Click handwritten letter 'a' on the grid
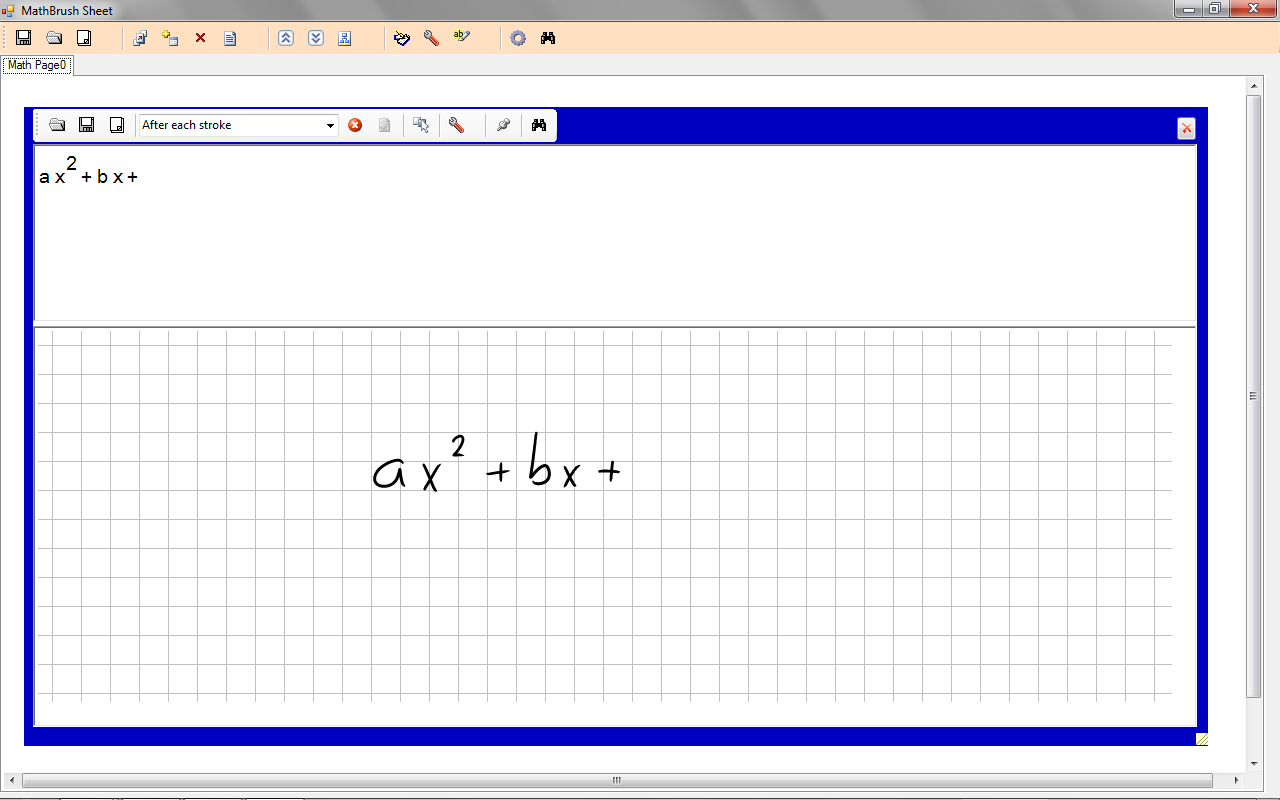Screen dimensions: 1280x800 pos(389,472)
